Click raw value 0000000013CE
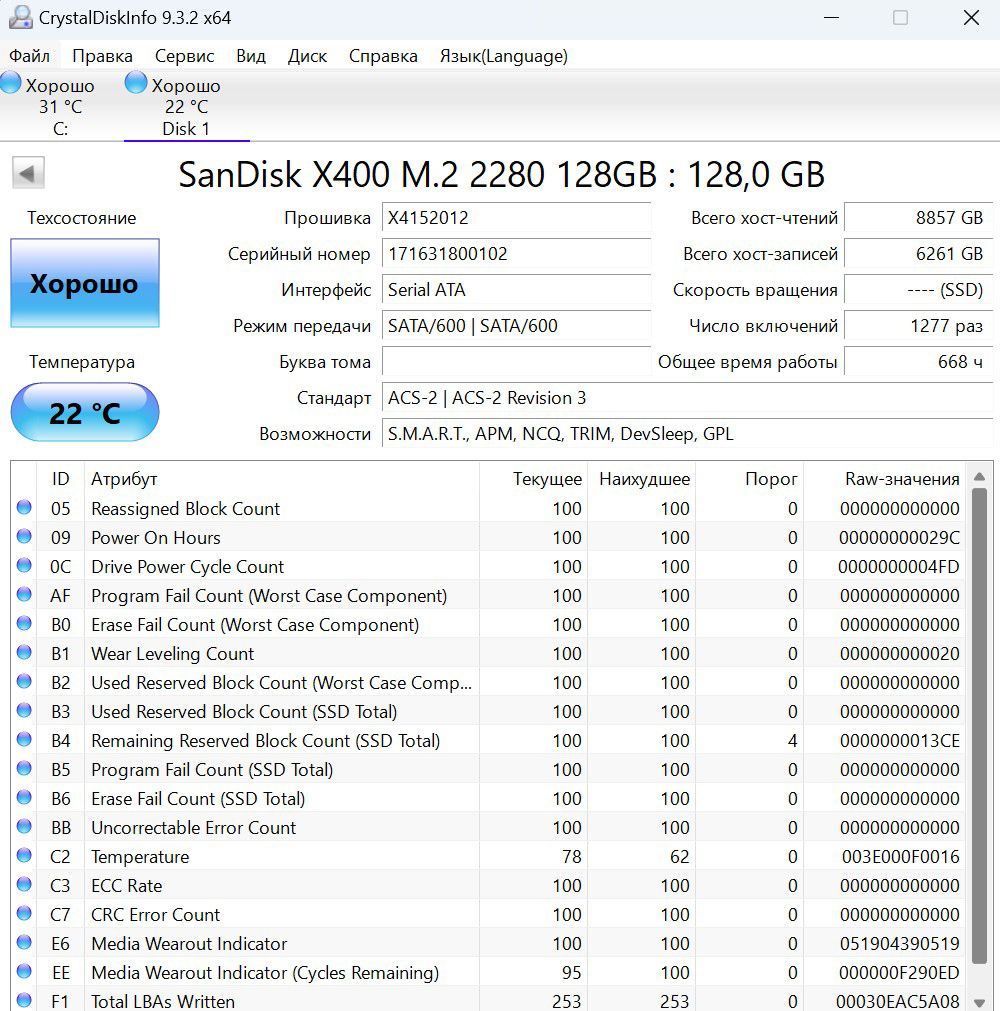1000x1011 pixels. point(899,741)
